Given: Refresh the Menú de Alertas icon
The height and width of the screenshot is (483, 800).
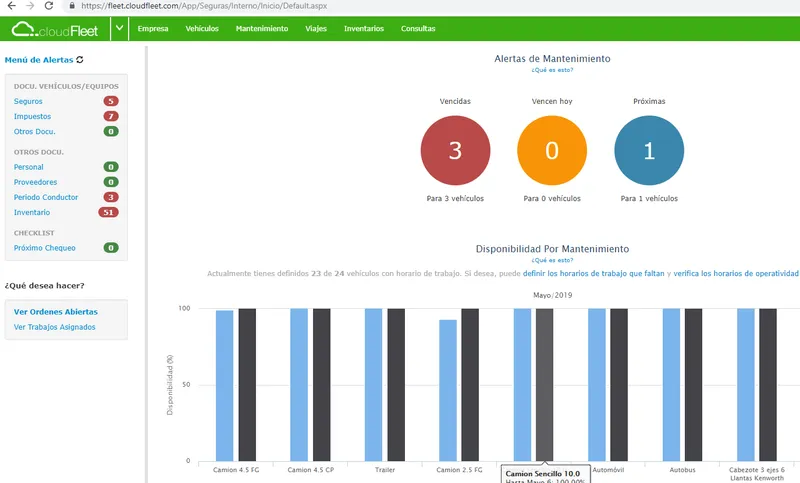Looking at the screenshot, I should (x=80, y=60).
